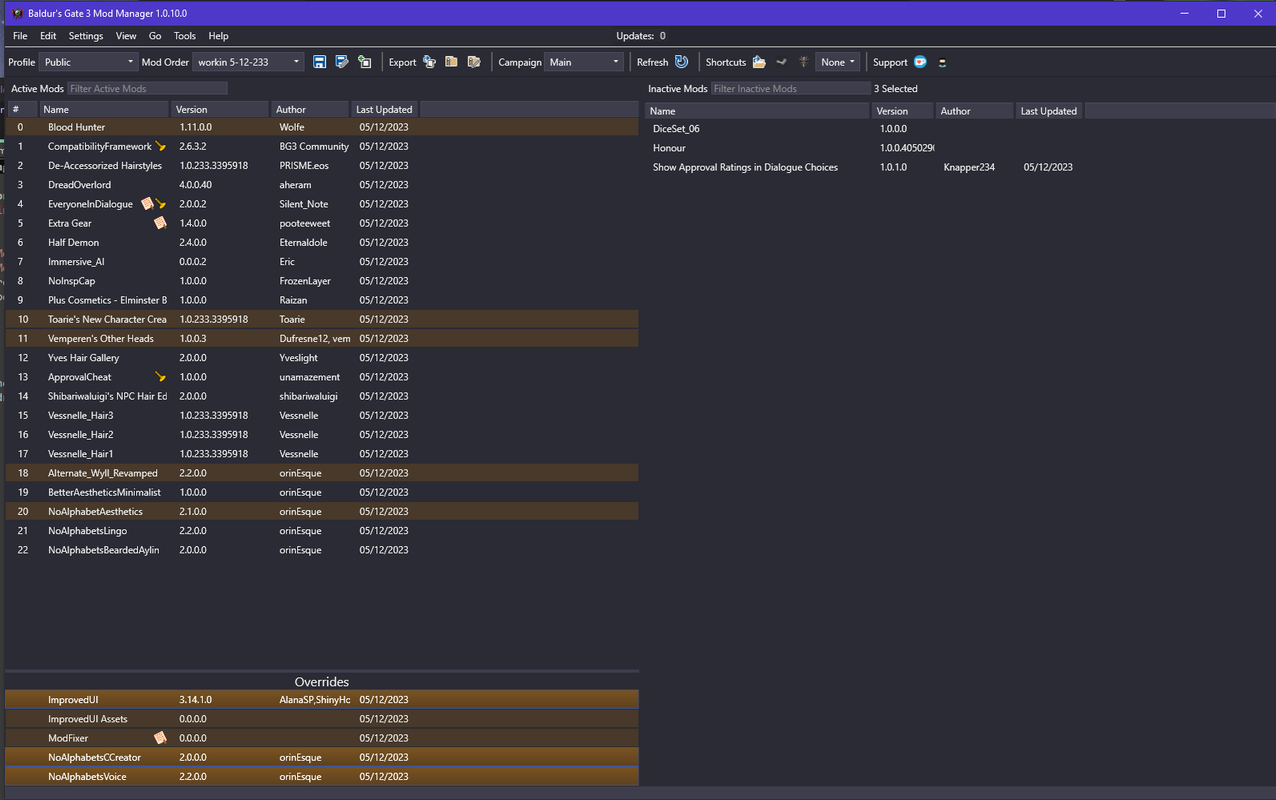Sort active mods by Last Updated column
Image resolution: width=1276 pixels, height=800 pixels.
384,110
